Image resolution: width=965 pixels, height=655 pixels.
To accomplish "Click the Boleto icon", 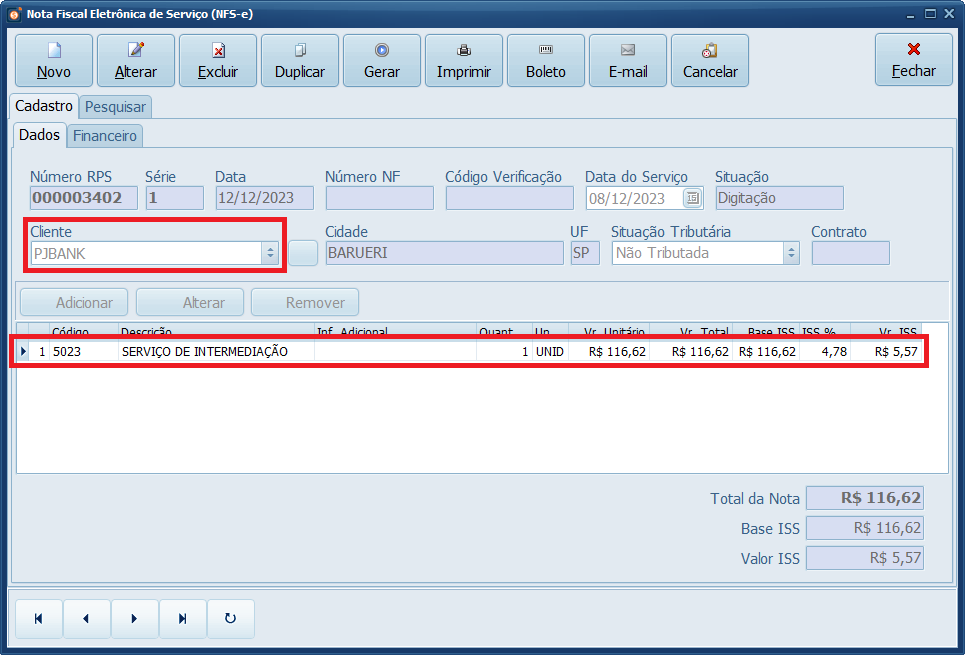I will pyautogui.click(x=545, y=60).
